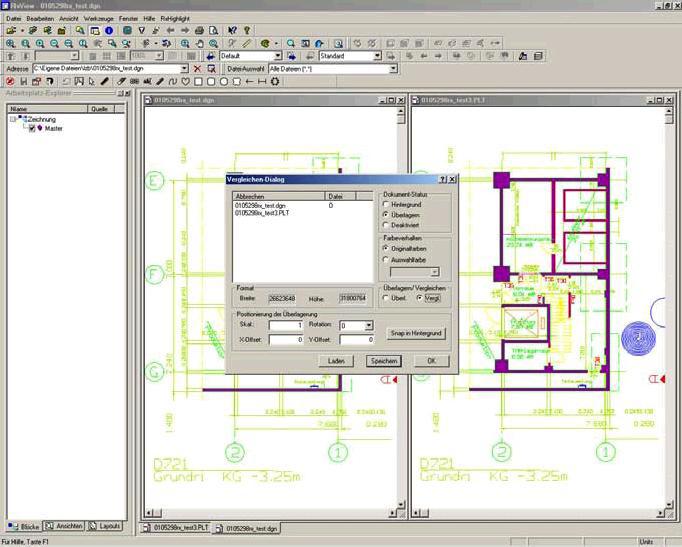Open the zoom percent dropdown in toolbar
Screen dimensions: 682x547
click(x=159, y=56)
